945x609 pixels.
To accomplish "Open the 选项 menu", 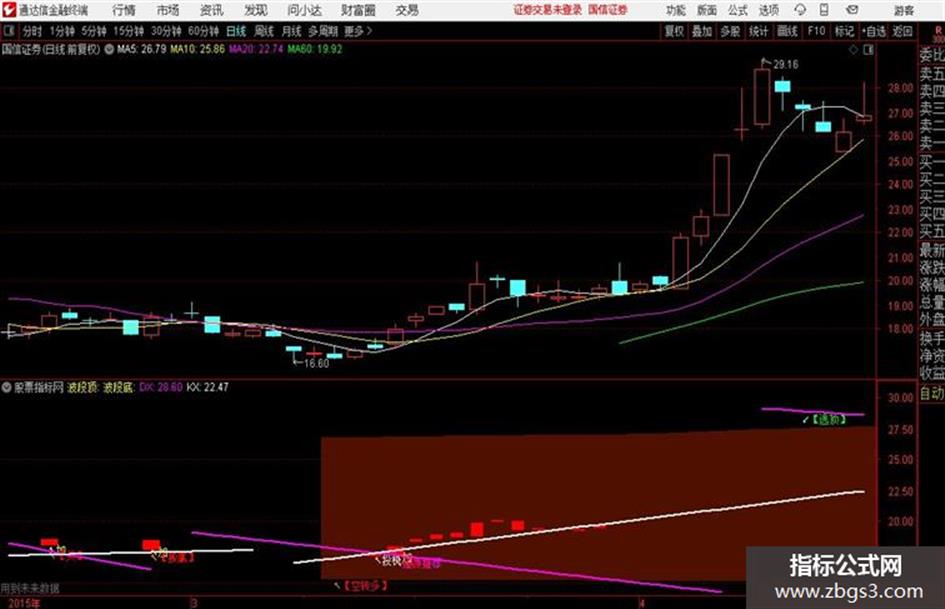I will (769, 10).
